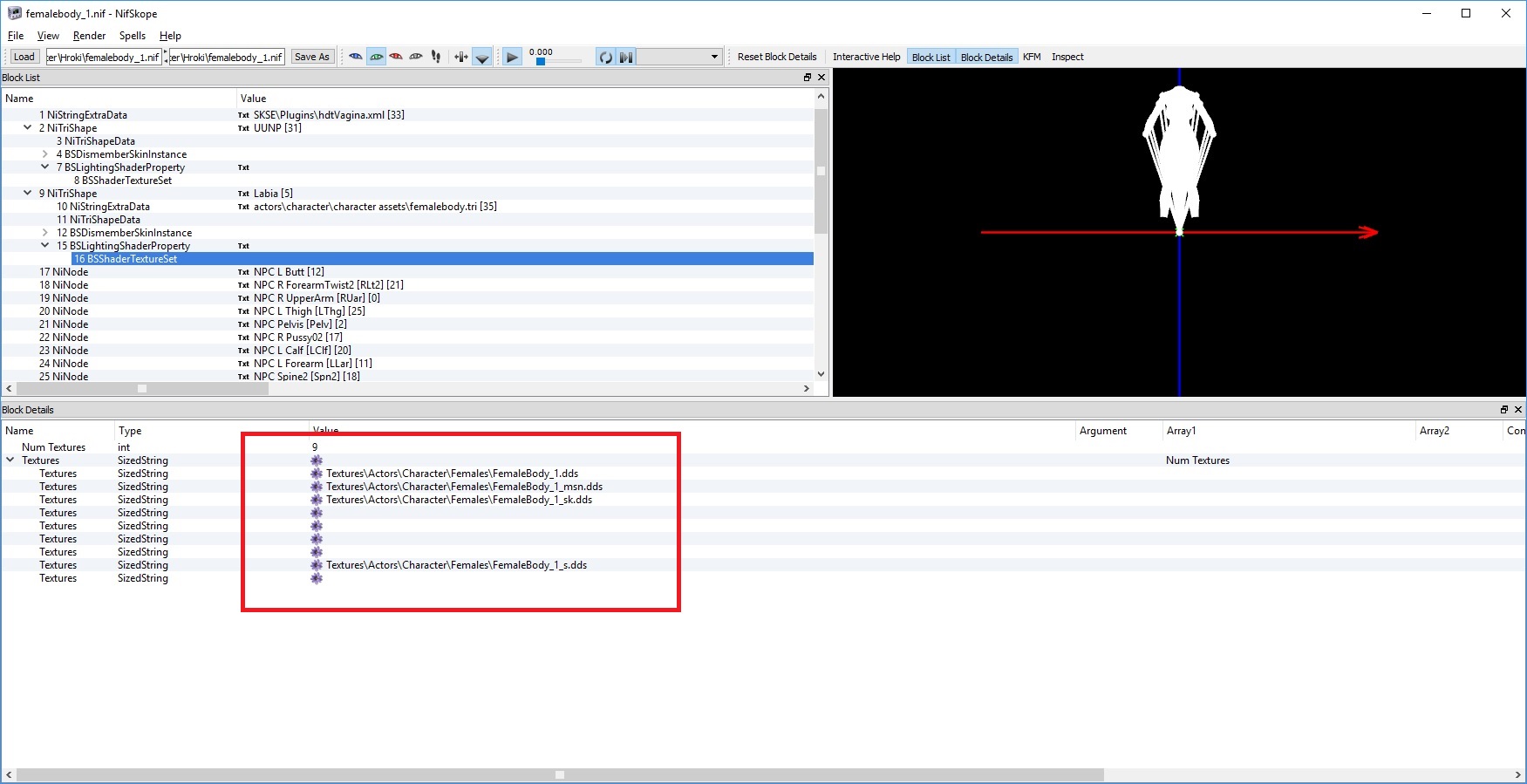1527x784 pixels.
Task: Open the Render menu
Action: pos(89,36)
